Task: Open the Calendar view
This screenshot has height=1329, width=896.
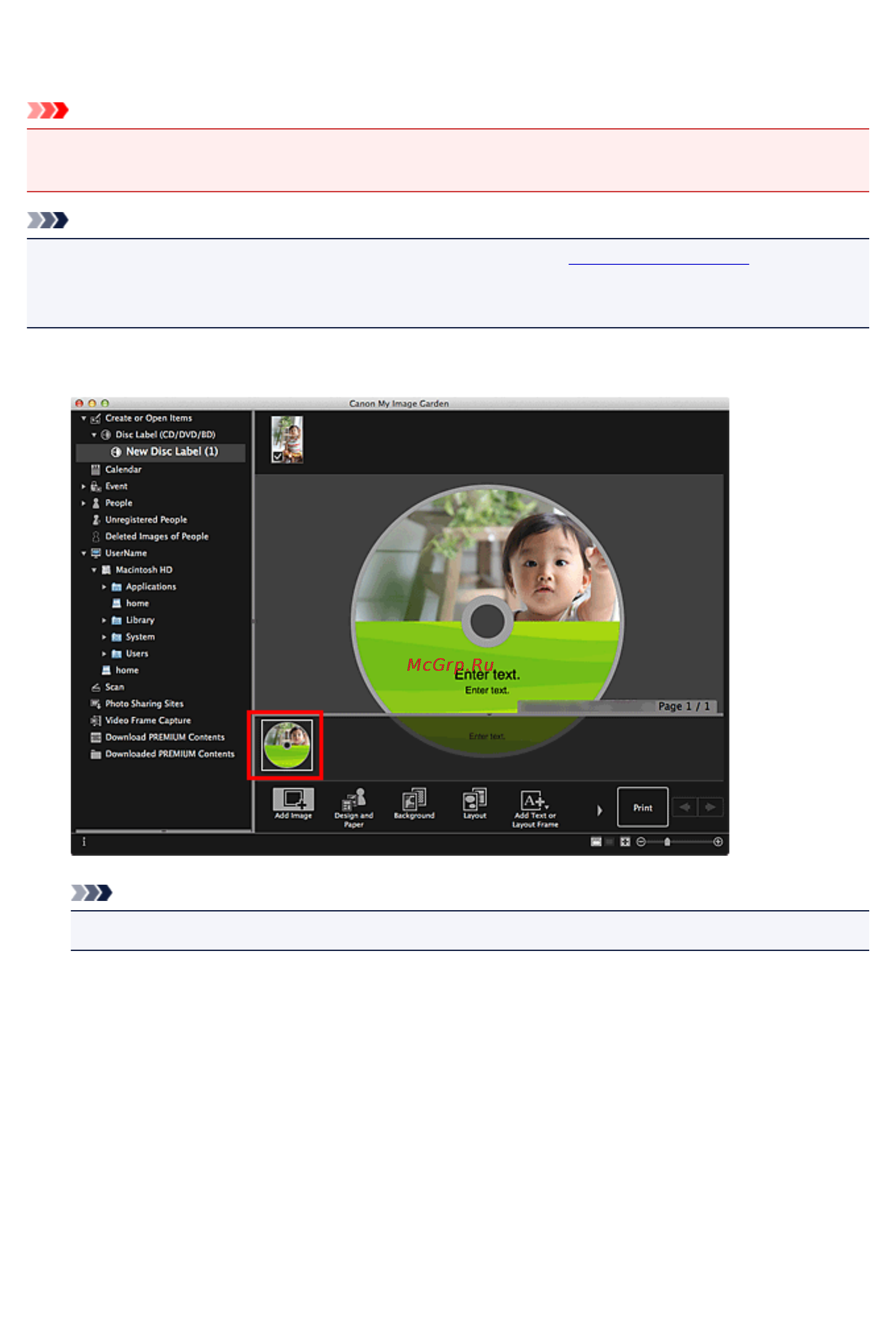Action: (x=123, y=469)
